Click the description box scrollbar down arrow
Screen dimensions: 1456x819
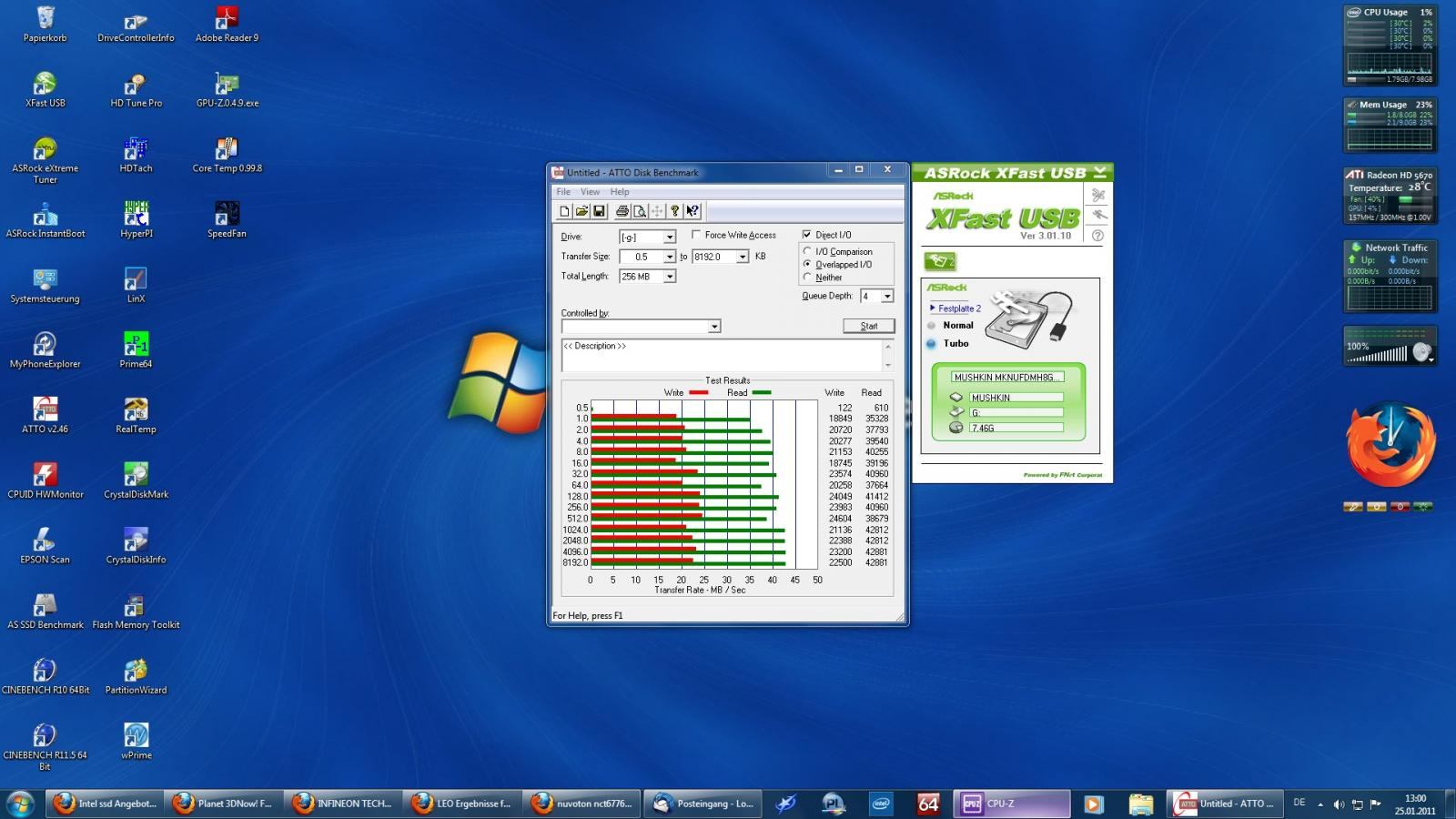pos(888,365)
